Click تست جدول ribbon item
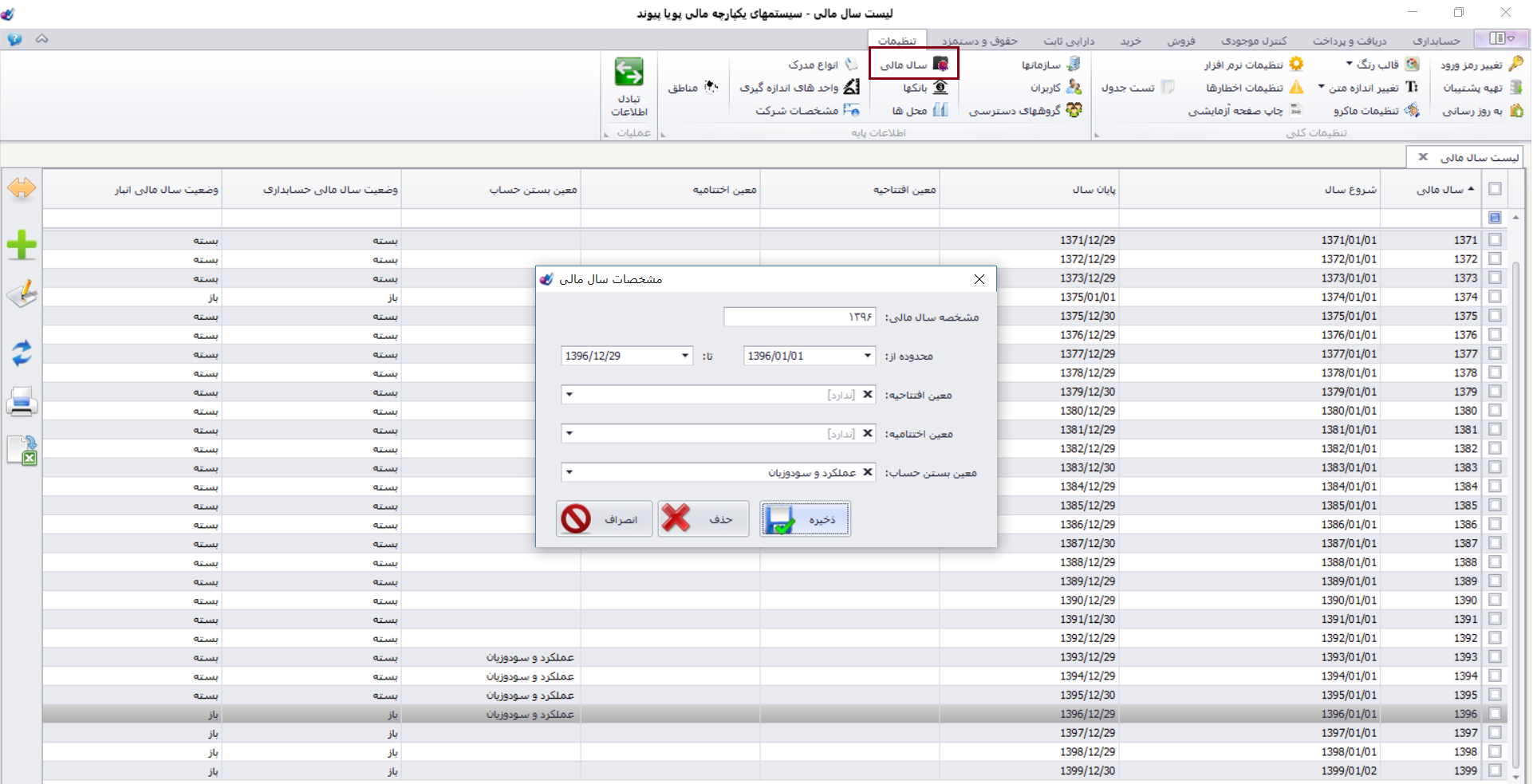This screenshot has height=784, width=1533. pyautogui.click(x=1137, y=88)
